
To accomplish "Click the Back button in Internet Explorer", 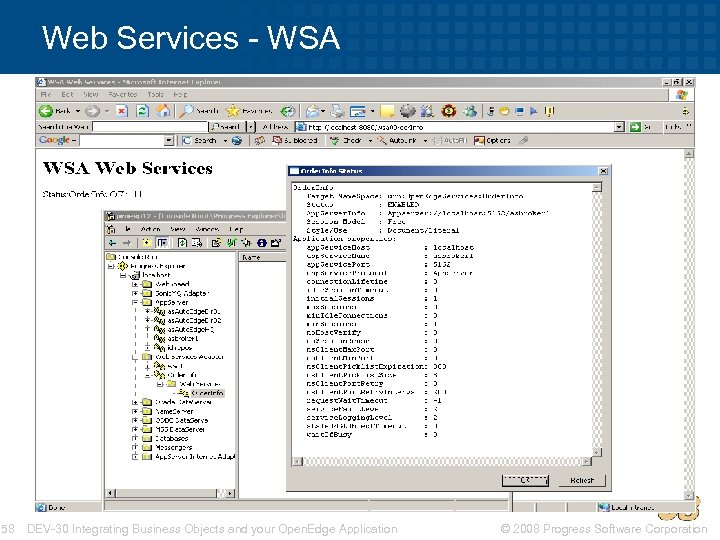I will click(54, 111).
